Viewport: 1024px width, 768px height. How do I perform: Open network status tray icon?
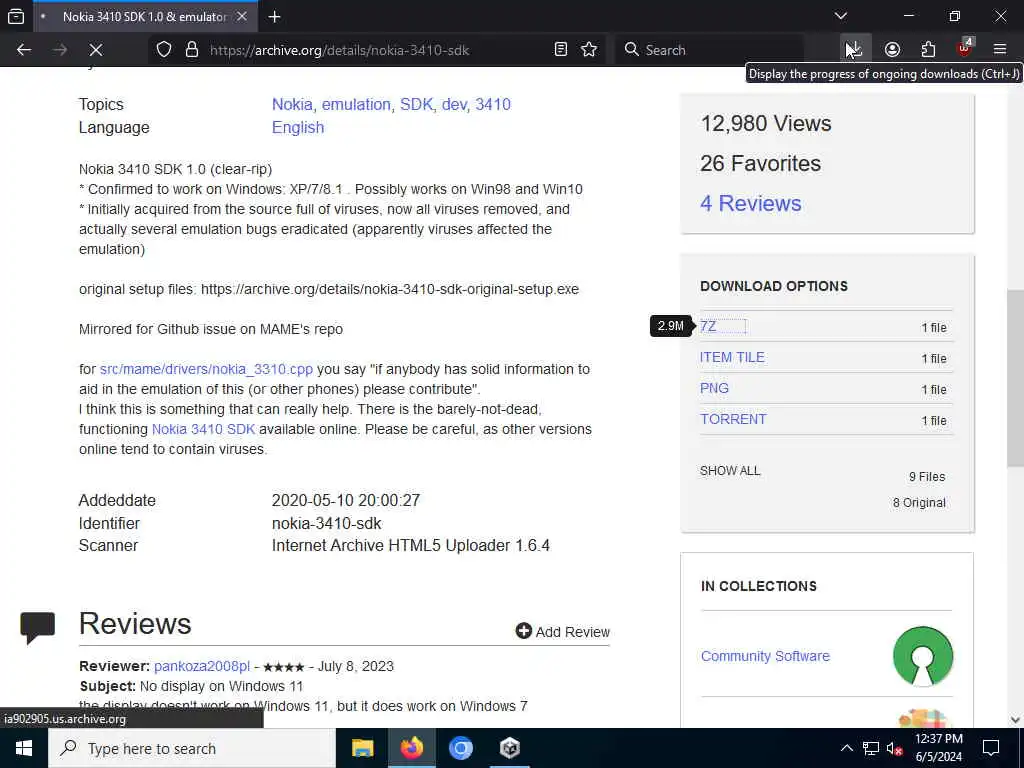(871, 748)
